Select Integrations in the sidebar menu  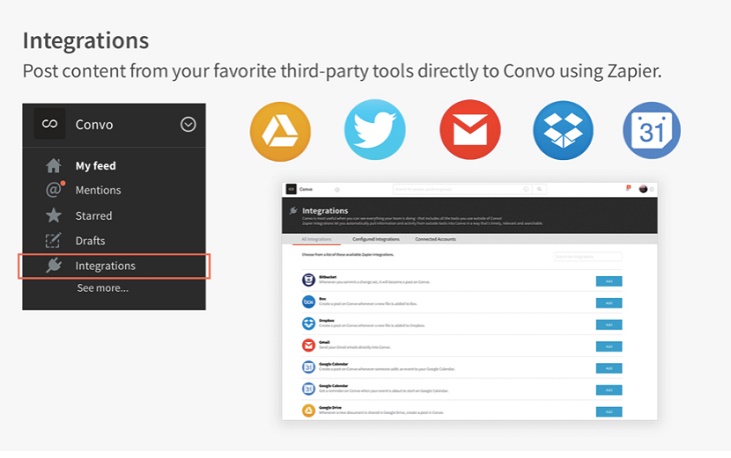(x=105, y=265)
